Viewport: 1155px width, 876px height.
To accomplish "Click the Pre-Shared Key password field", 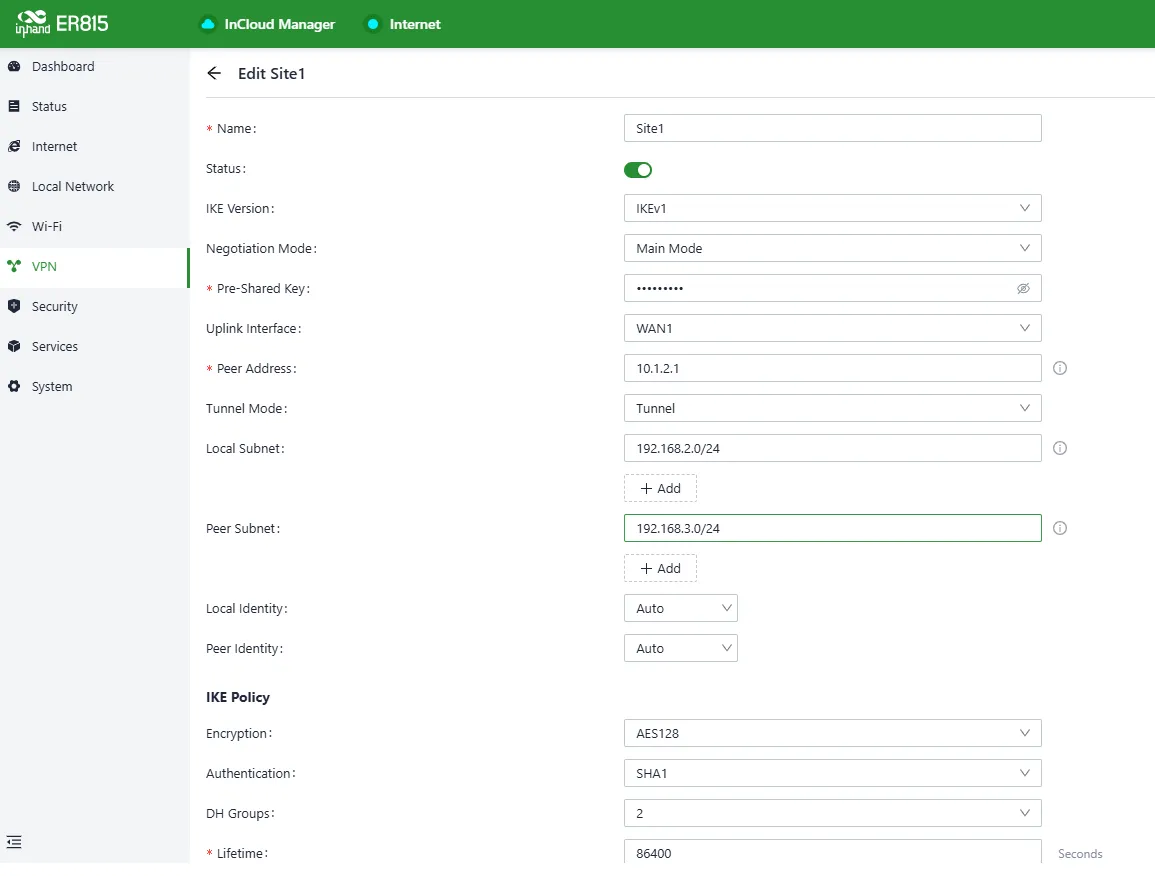I will (x=832, y=288).
